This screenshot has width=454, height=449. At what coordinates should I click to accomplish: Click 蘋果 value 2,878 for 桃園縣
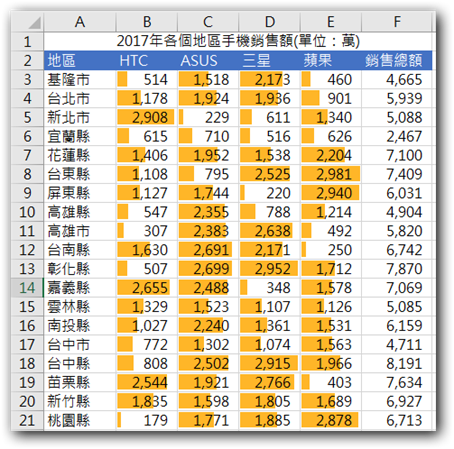tap(331, 420)
